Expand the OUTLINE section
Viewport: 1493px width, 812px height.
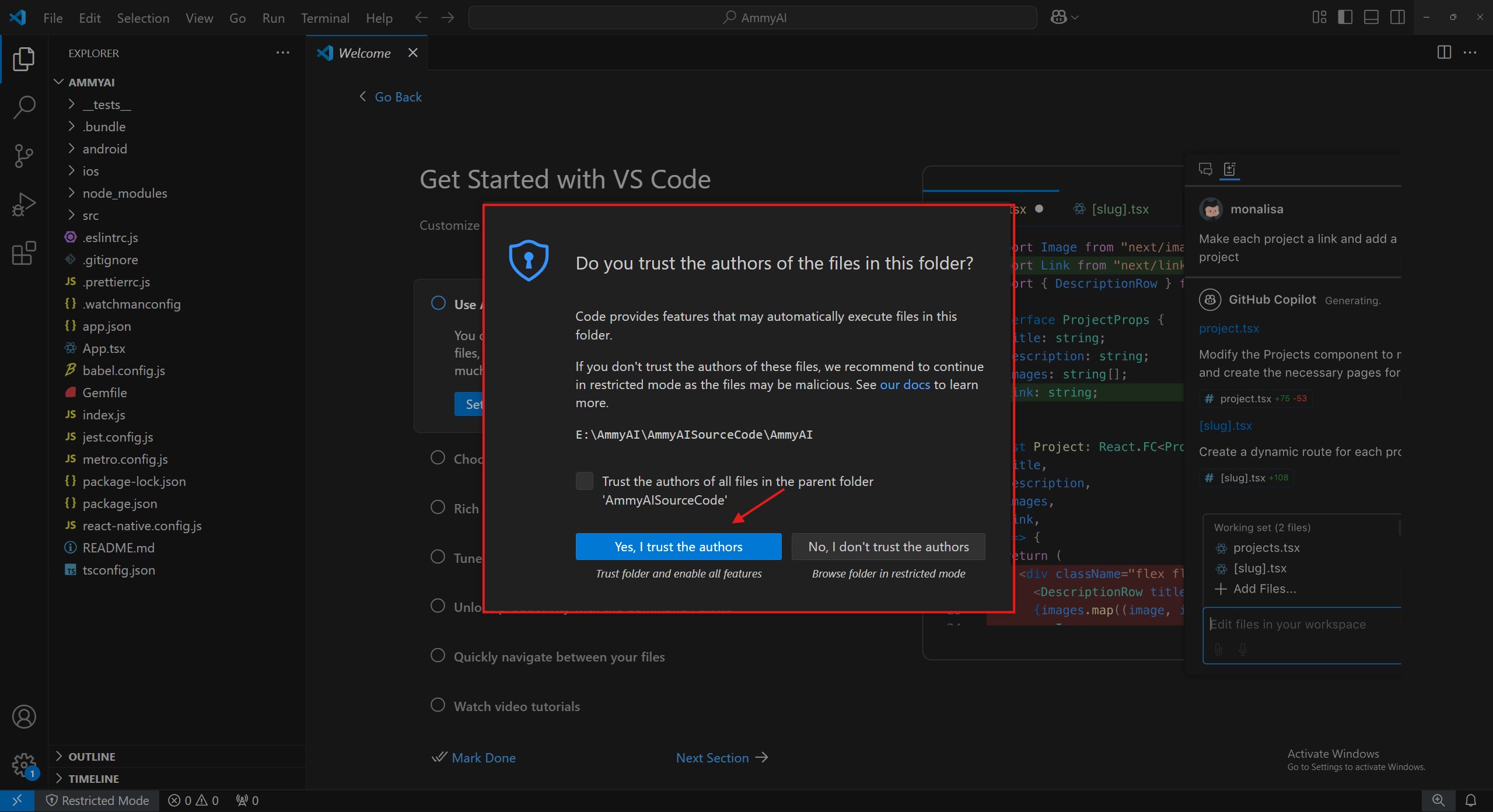[92, 757]
